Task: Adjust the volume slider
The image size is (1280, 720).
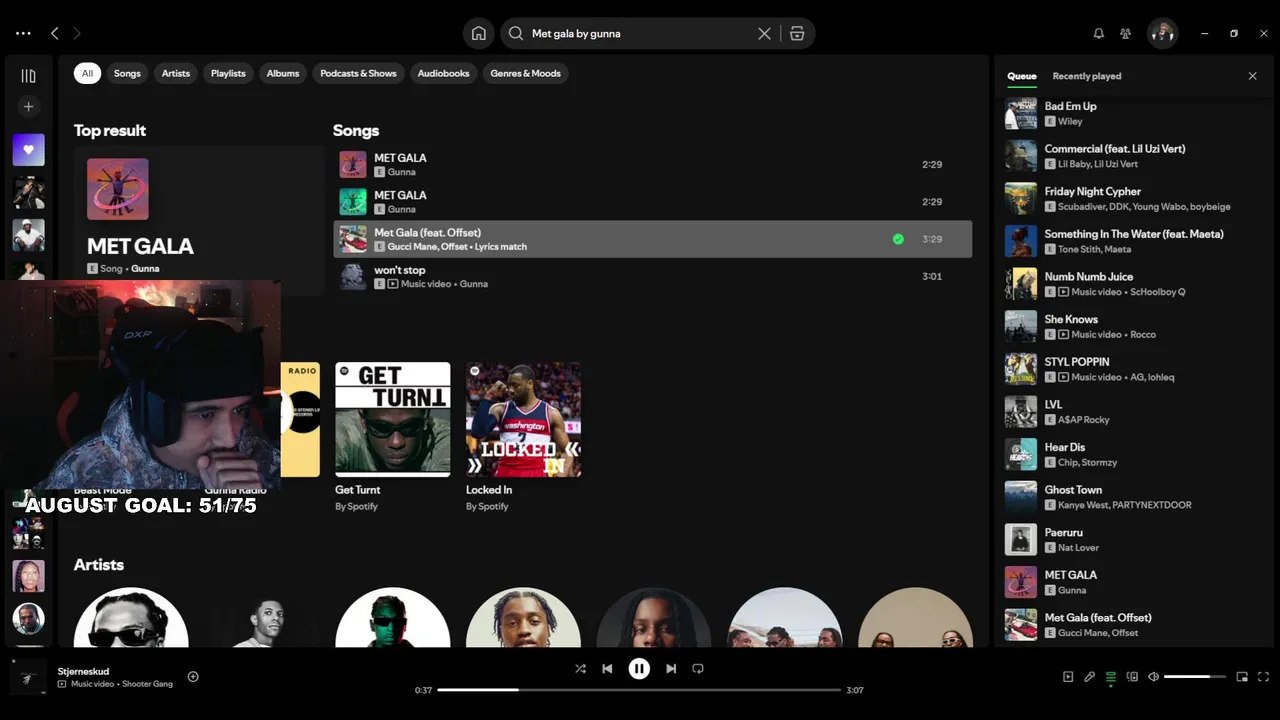Action: point(1195,677)
